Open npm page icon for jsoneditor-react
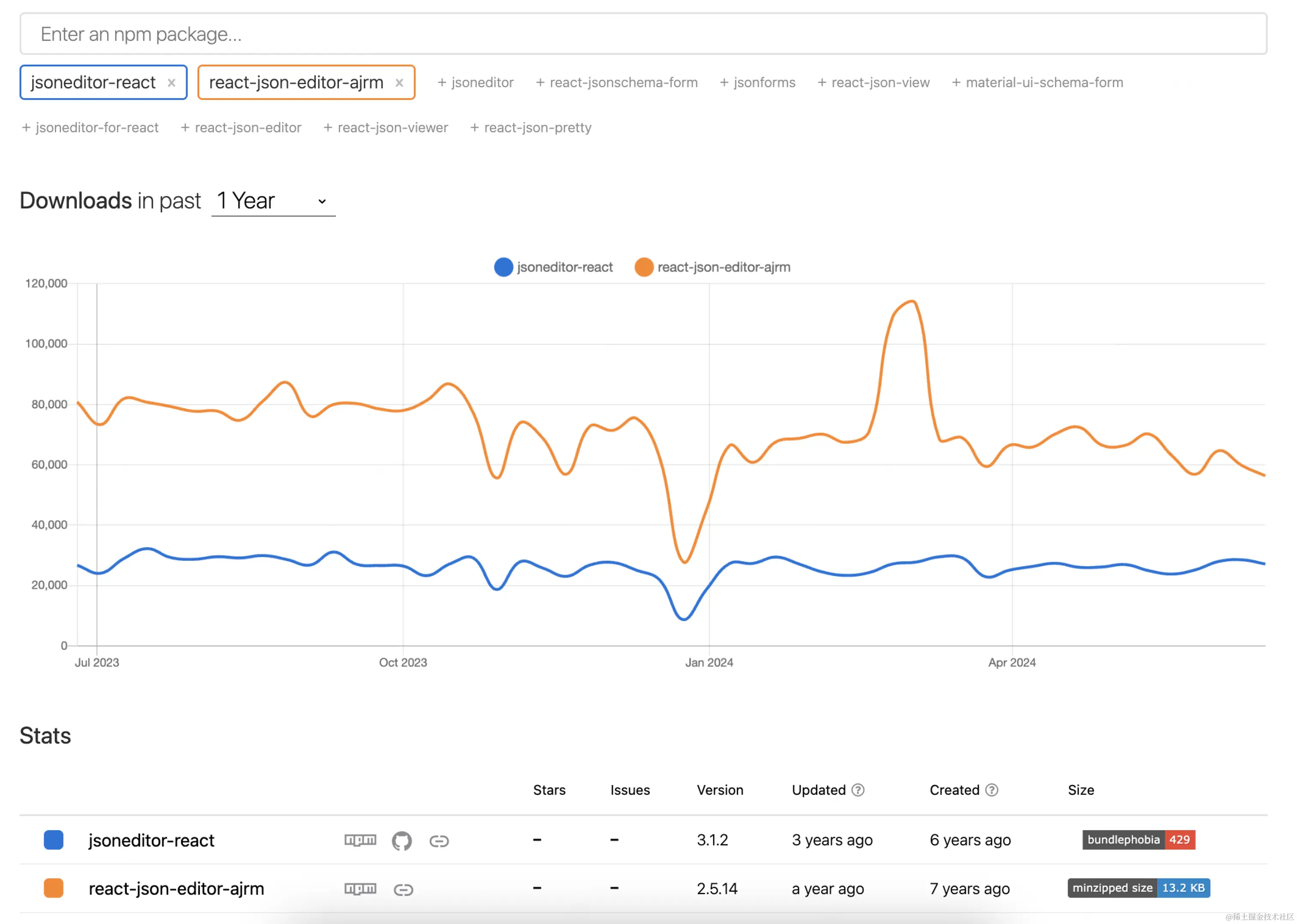Viewport: 1297px width, 924px height. tap(360, 840)
